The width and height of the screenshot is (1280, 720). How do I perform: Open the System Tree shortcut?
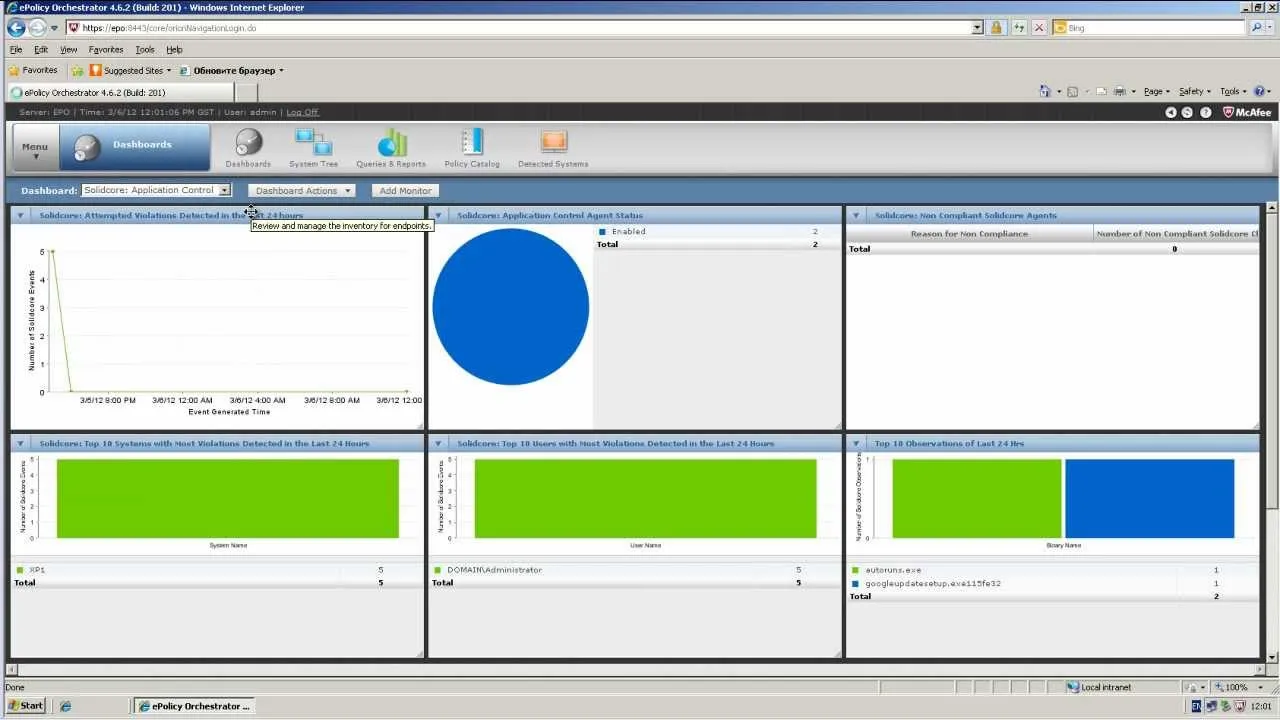click(x=314, y=148)
